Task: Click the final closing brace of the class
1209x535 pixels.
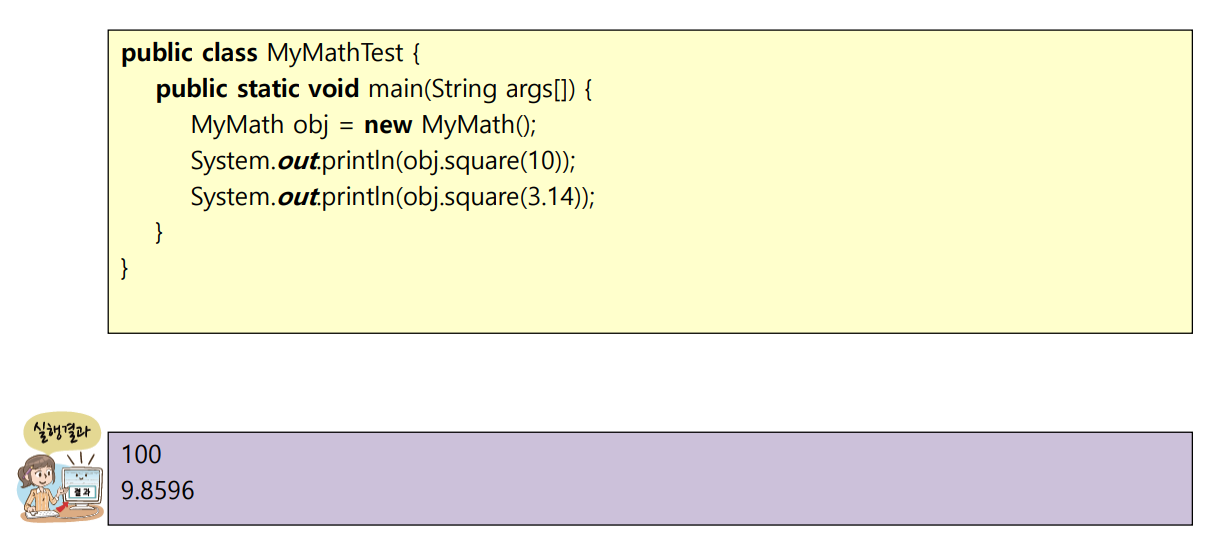Action: click(125, 268)
